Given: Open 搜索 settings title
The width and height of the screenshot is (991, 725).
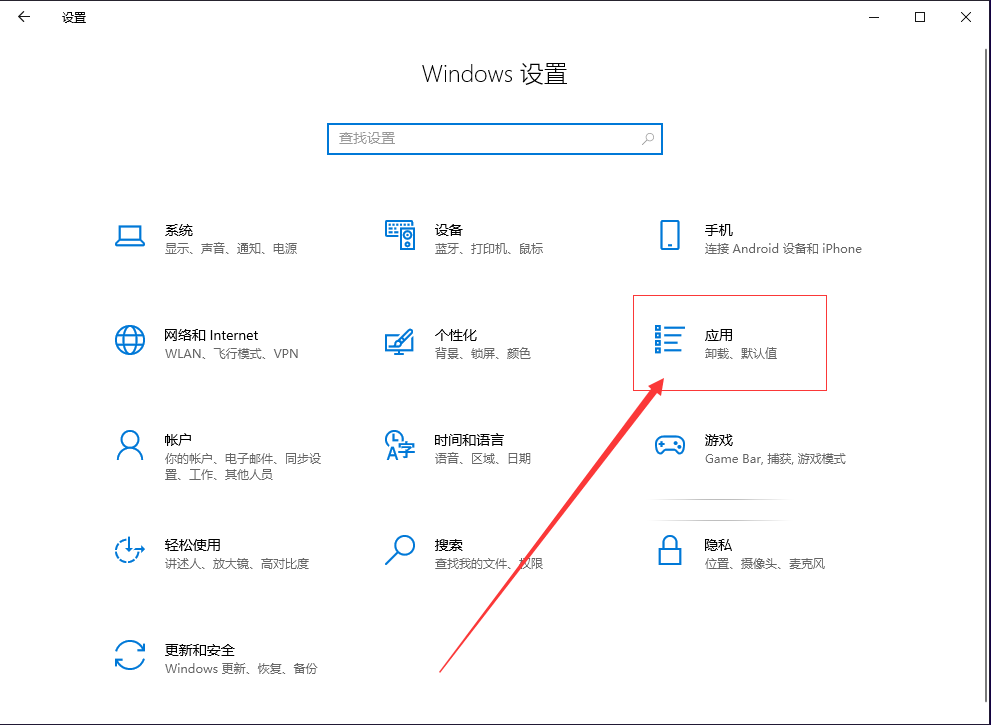Looking at the screenshot, I should click(449, 545).
